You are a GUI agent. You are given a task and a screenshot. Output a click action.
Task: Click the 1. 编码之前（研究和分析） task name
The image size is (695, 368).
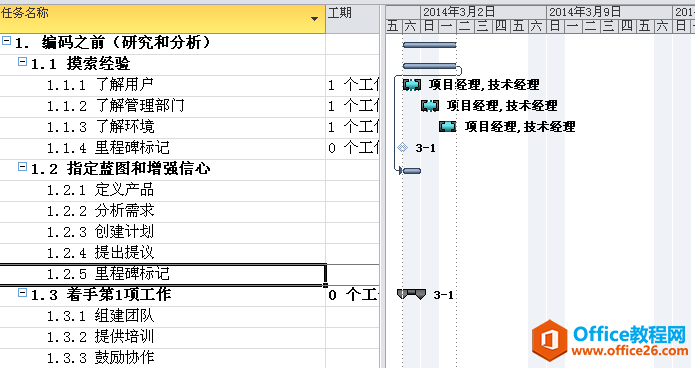113,43
